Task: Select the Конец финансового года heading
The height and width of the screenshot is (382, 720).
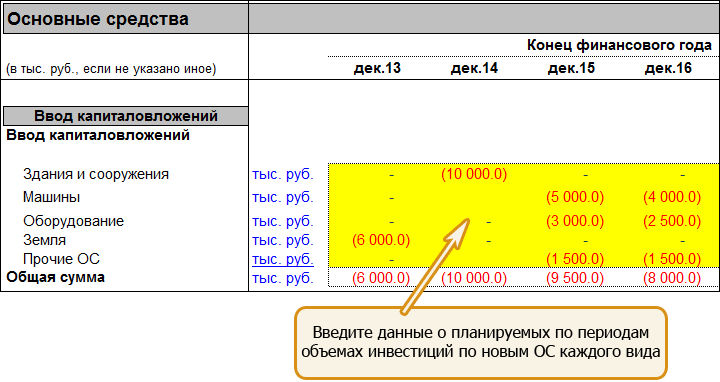Action: [x=619, y=45]
